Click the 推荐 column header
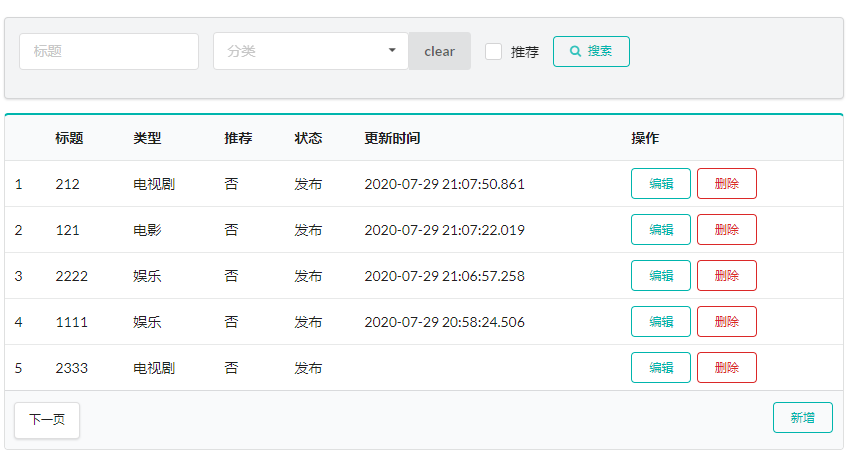This screenshot has height=465, width=858. click(x=238, y=138)
